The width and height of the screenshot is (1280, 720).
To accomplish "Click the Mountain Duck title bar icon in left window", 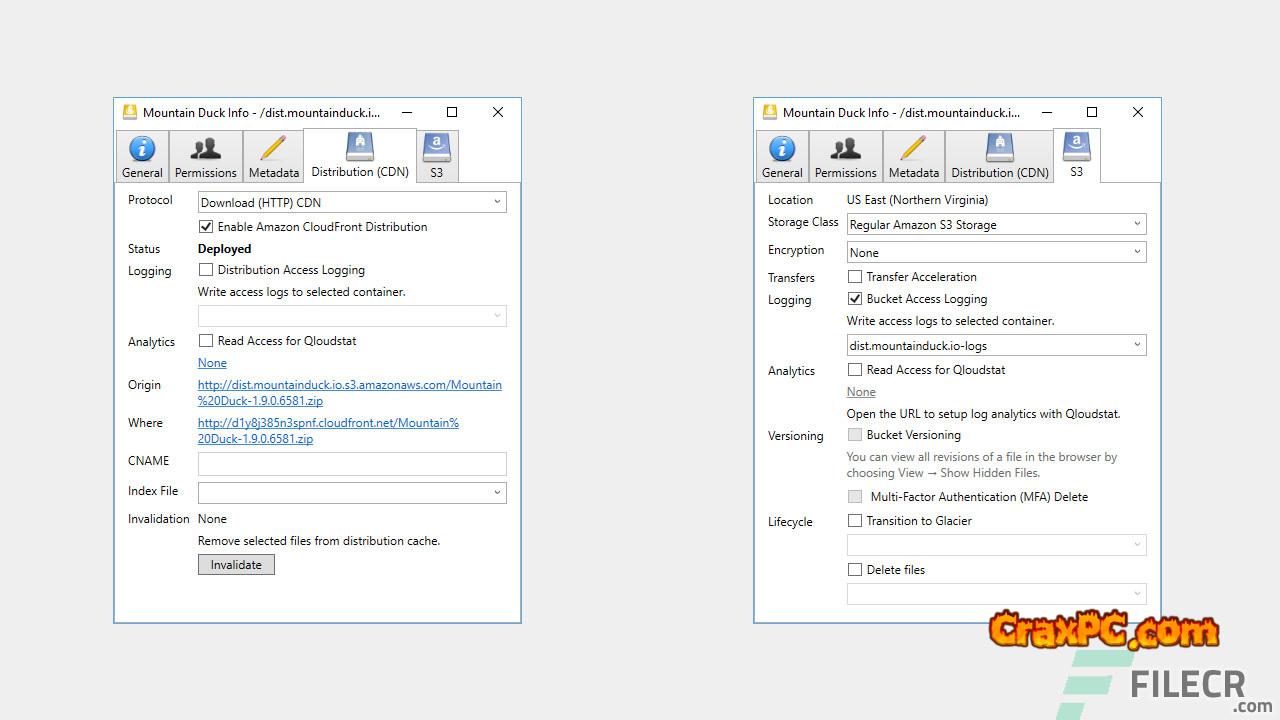I will point(130,112).
